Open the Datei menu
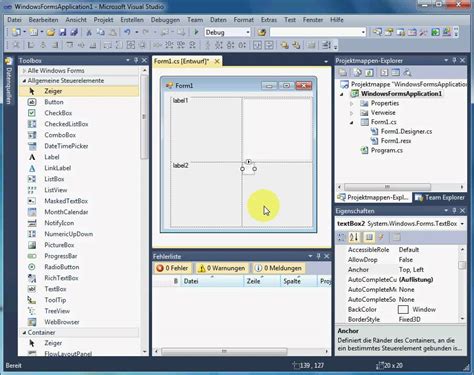The image size is (474, 375). 14,20
